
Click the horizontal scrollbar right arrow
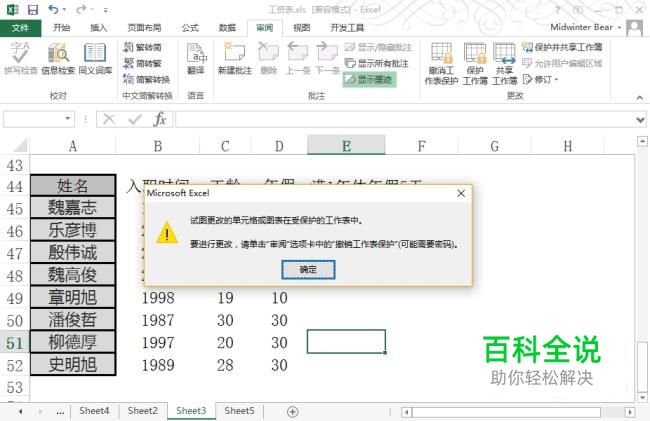pos(630,412)
